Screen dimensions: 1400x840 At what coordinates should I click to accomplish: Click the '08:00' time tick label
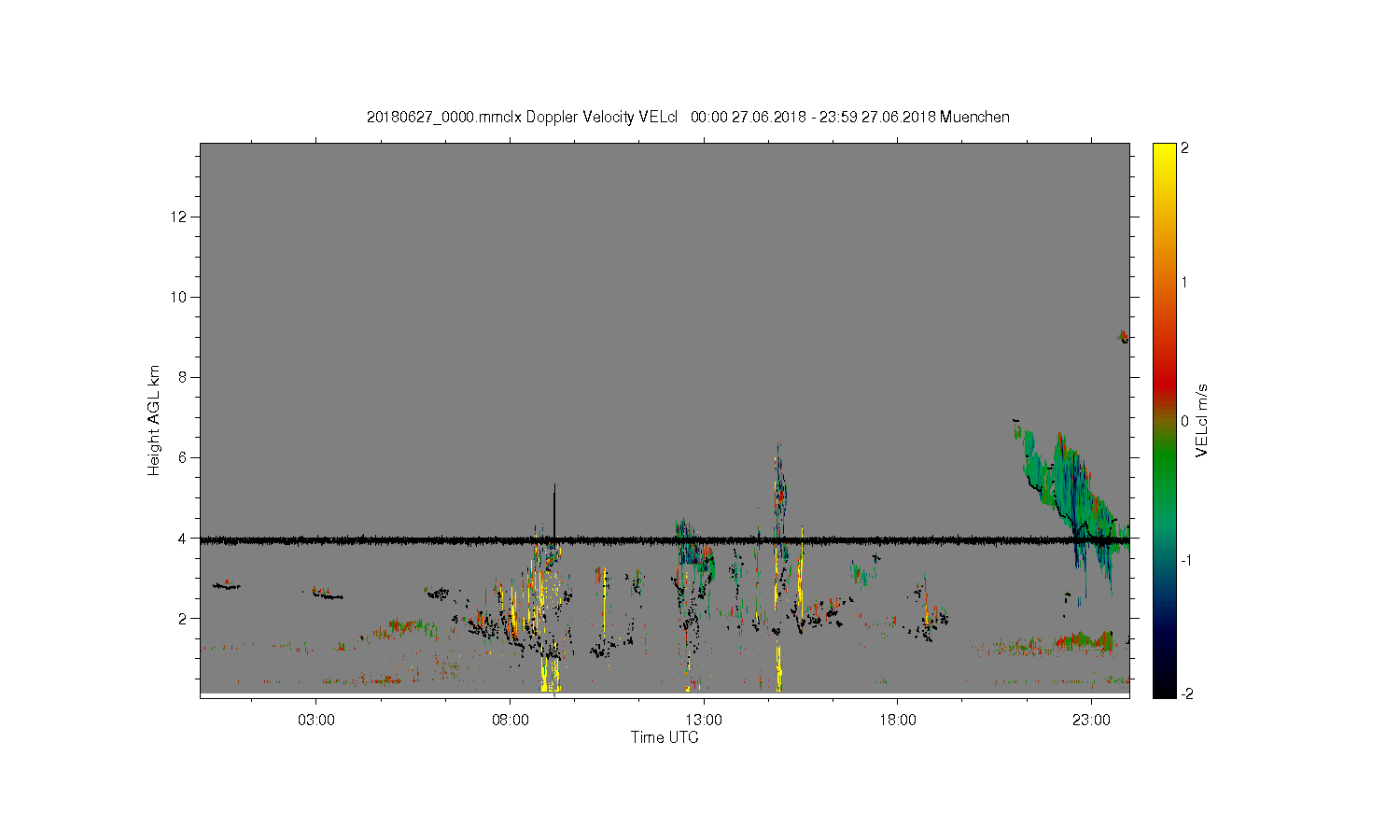pyautogui.click(x=511, y=721)
